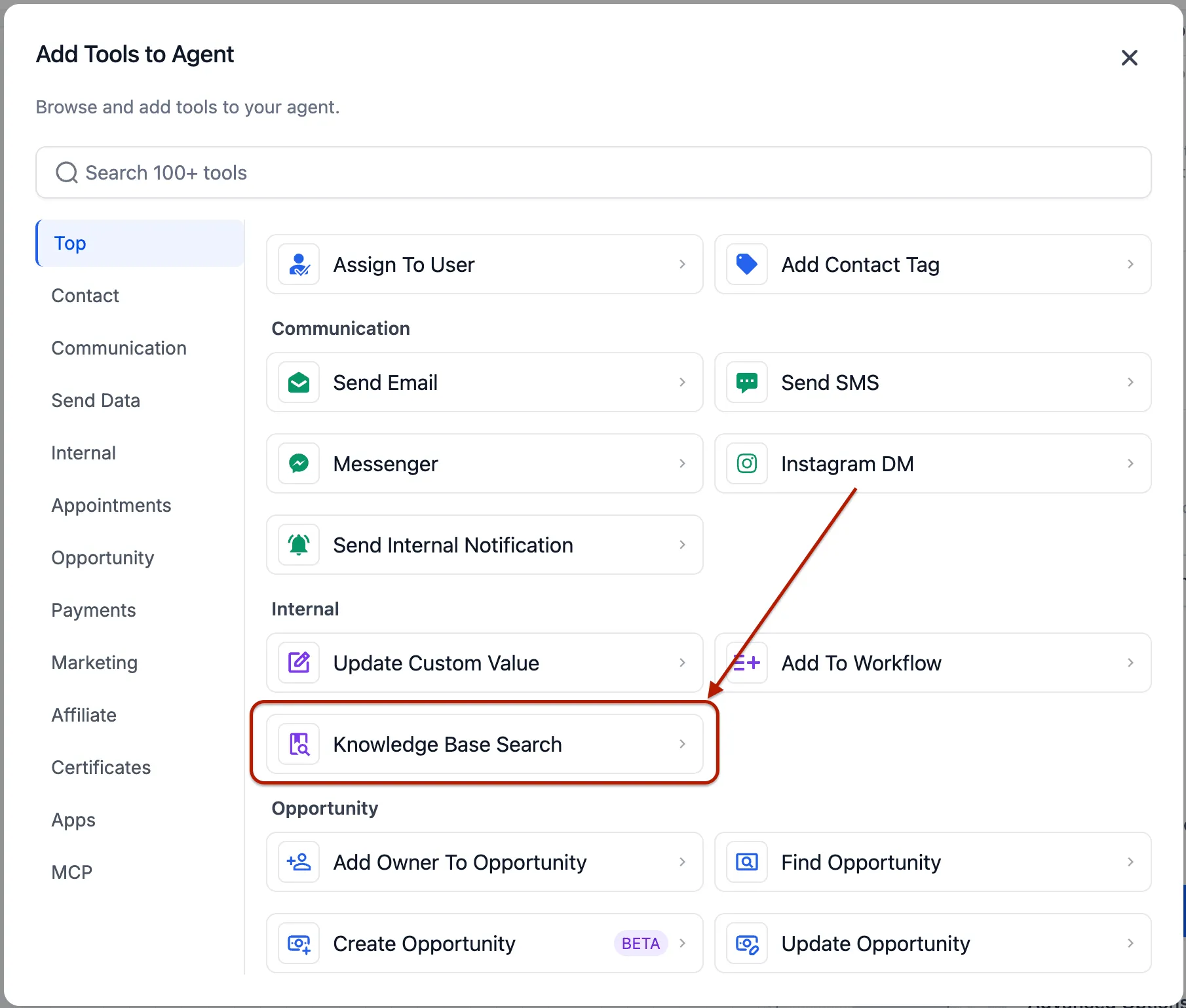Click the Update Custom Value pencil icon
This screenshot has width=1186, height=1008.
point(299,663)
